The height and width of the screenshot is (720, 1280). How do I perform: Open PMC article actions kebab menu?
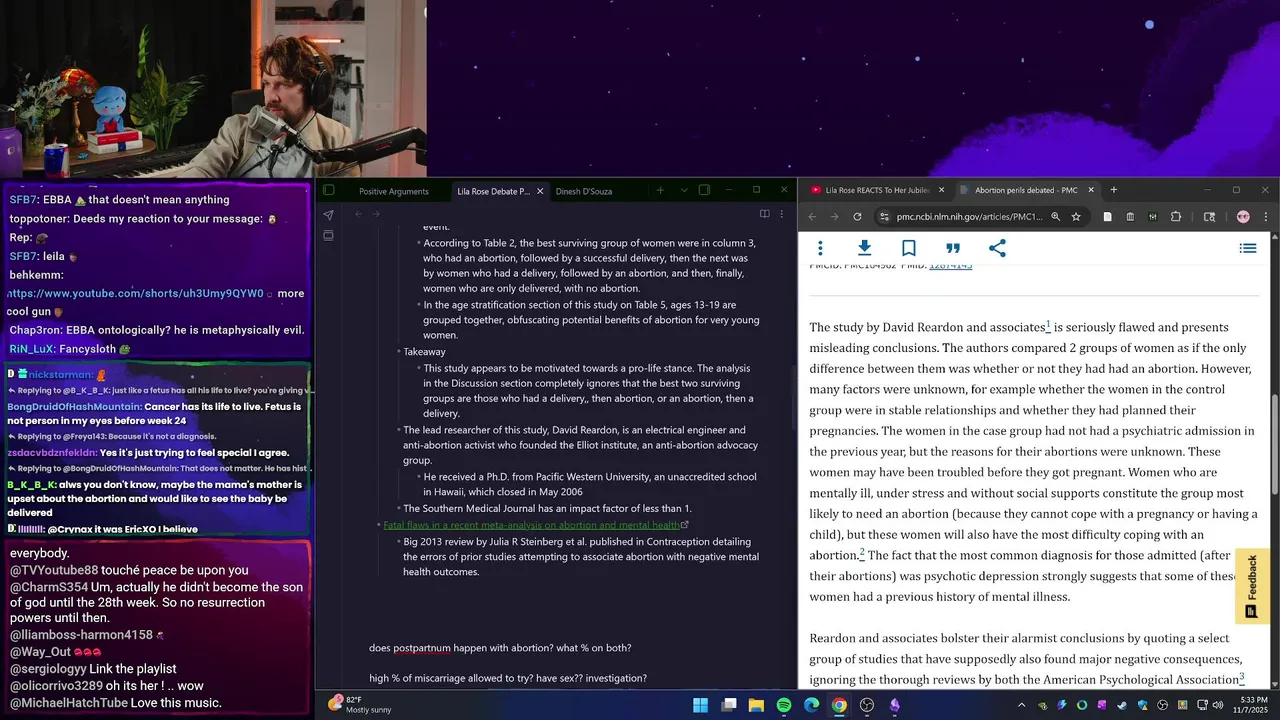[820, 248]
